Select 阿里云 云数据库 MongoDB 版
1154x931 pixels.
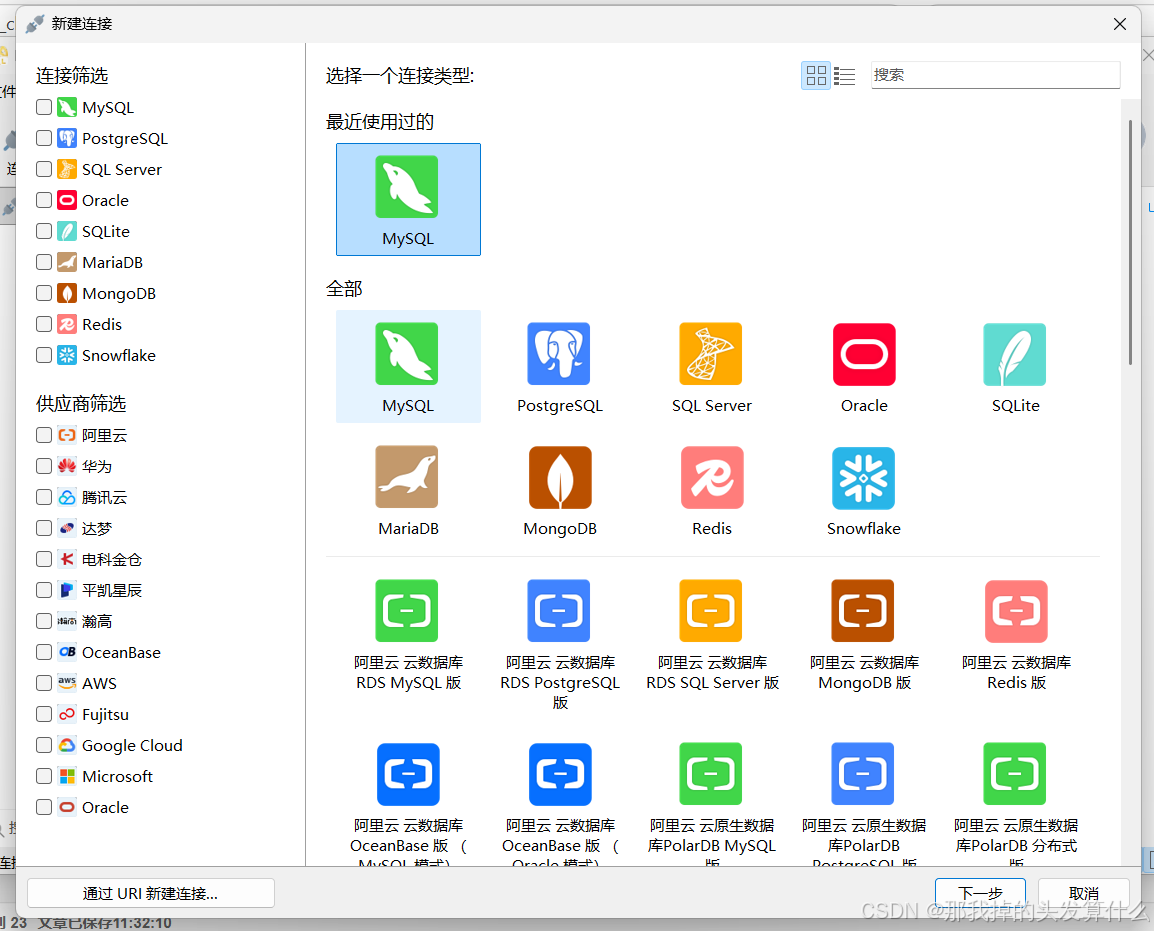pyautogui.click(x=864, y=635)
